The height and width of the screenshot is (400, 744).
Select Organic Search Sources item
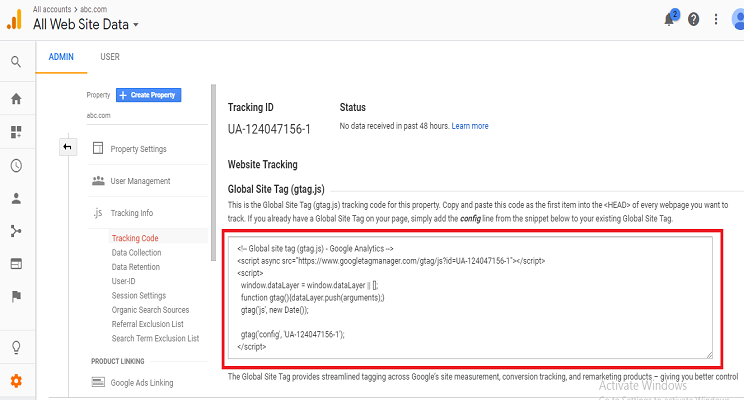click(x=150, y=309)
